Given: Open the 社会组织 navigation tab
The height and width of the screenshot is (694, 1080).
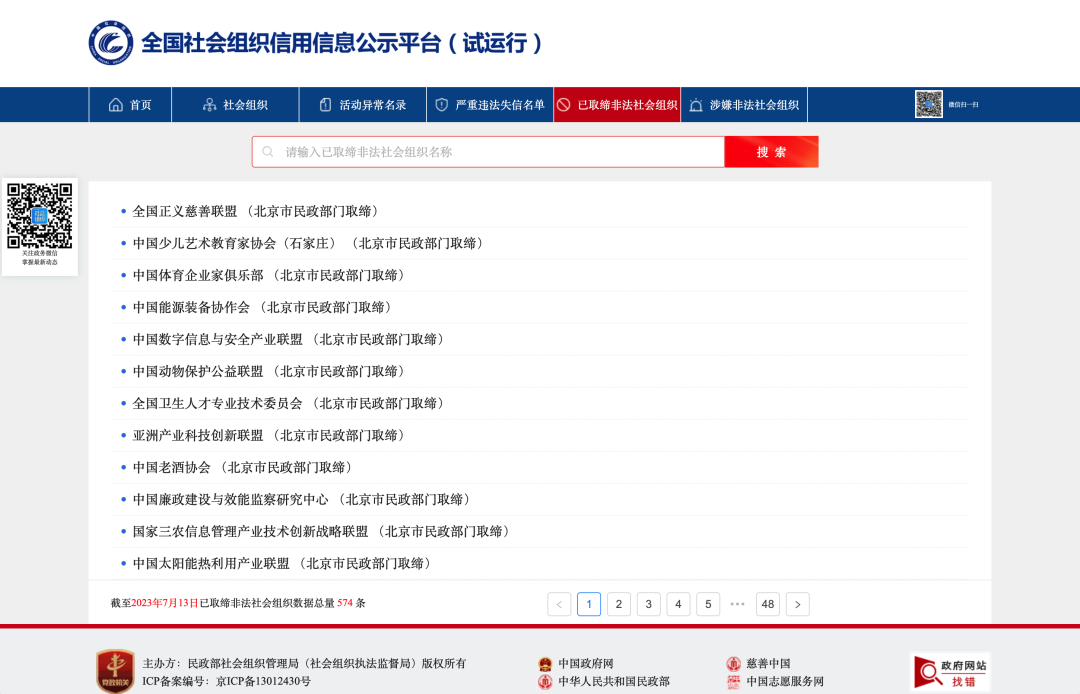Looking at the screenshot, I should tap(235, 104).
